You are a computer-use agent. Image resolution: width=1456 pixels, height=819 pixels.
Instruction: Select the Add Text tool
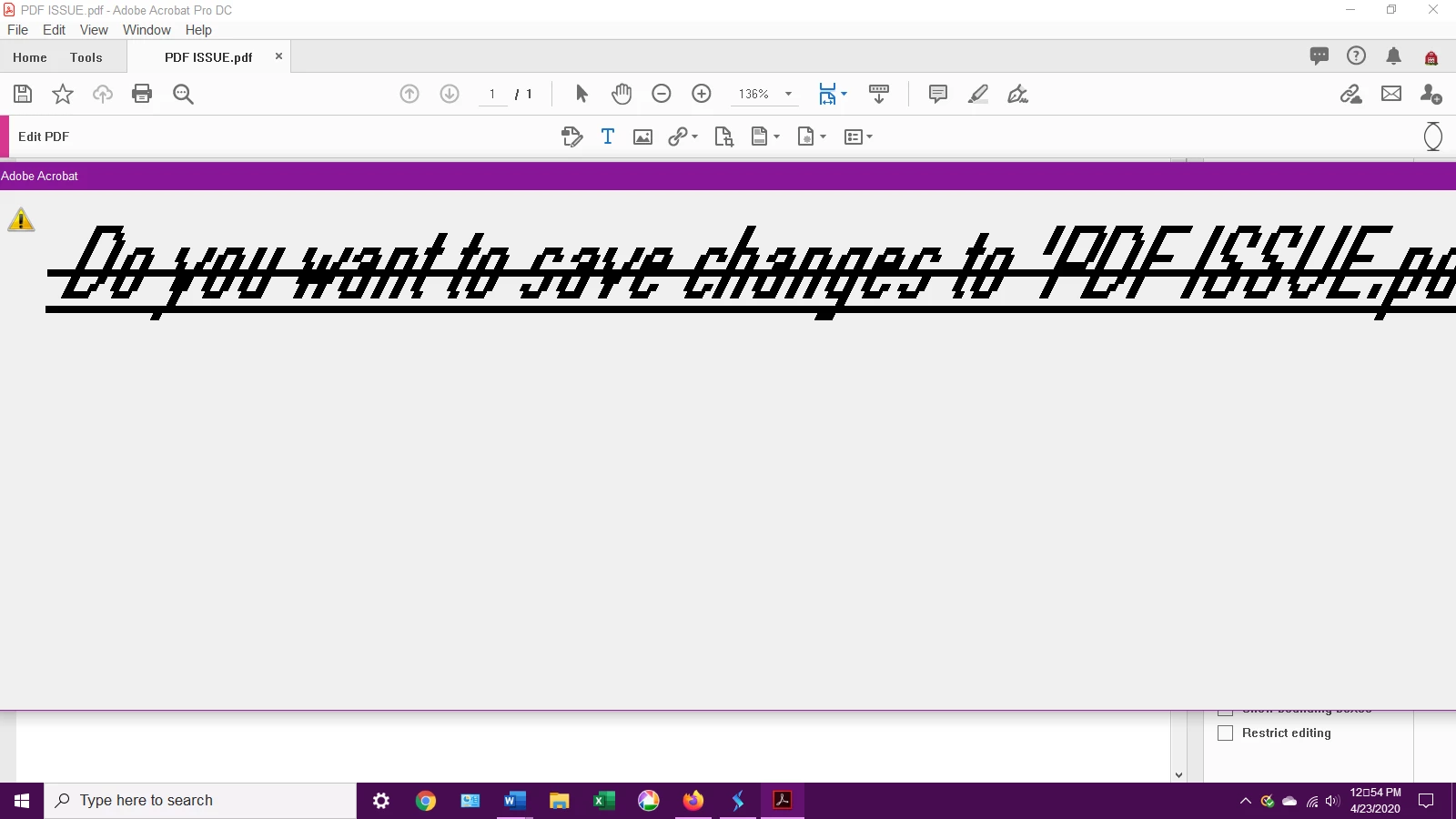click(x=608, y=136)
